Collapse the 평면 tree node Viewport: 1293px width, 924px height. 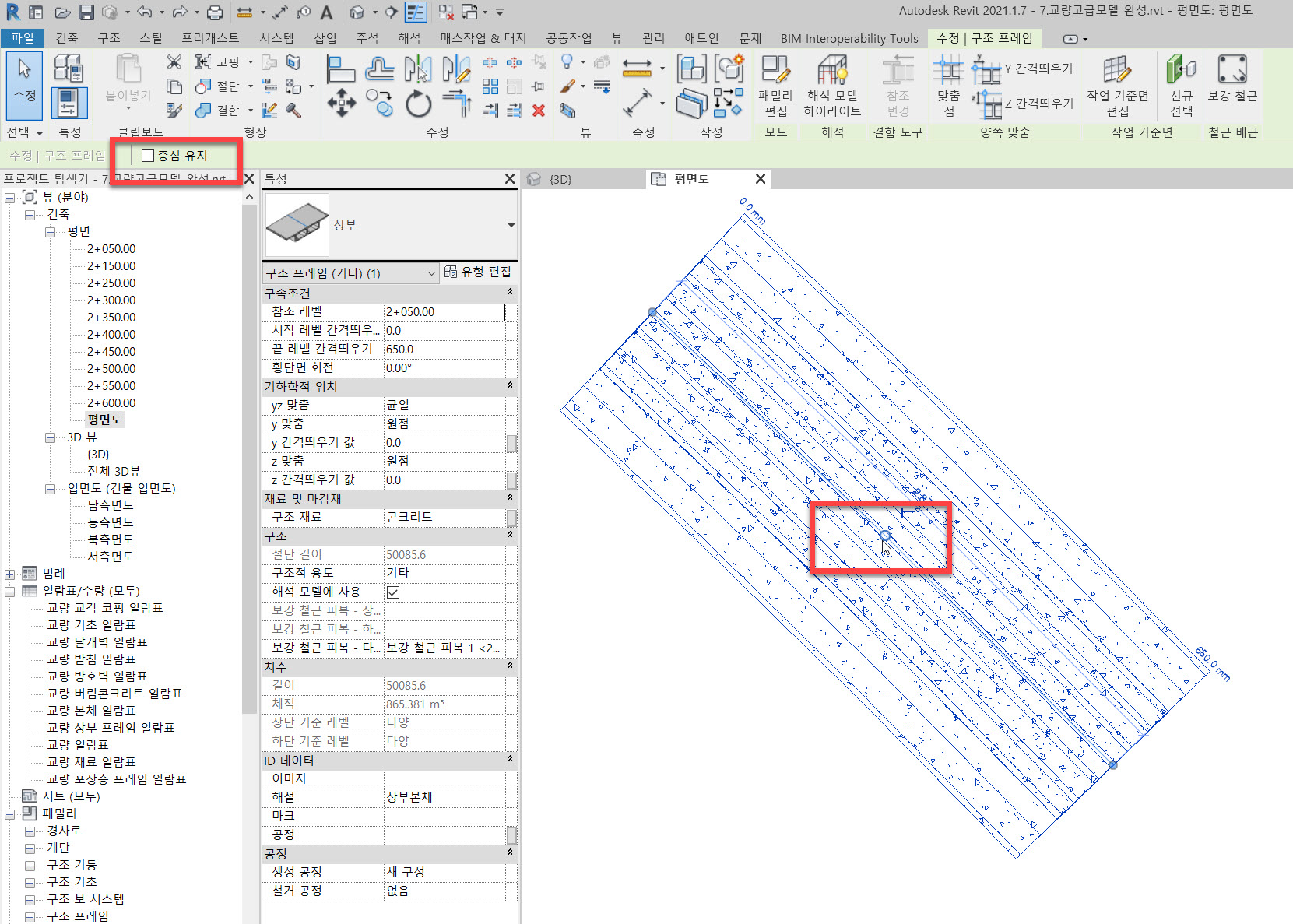pos(51,232)
